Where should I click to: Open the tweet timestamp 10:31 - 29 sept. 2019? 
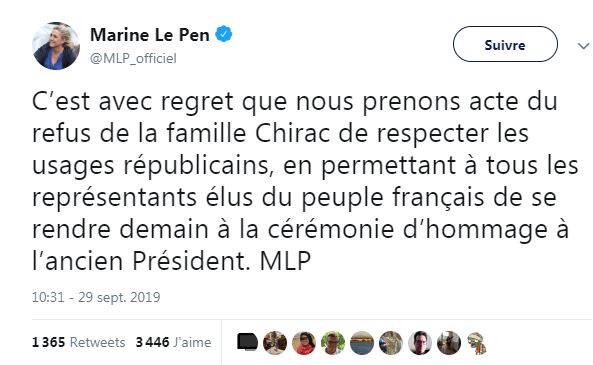[96, 297]
